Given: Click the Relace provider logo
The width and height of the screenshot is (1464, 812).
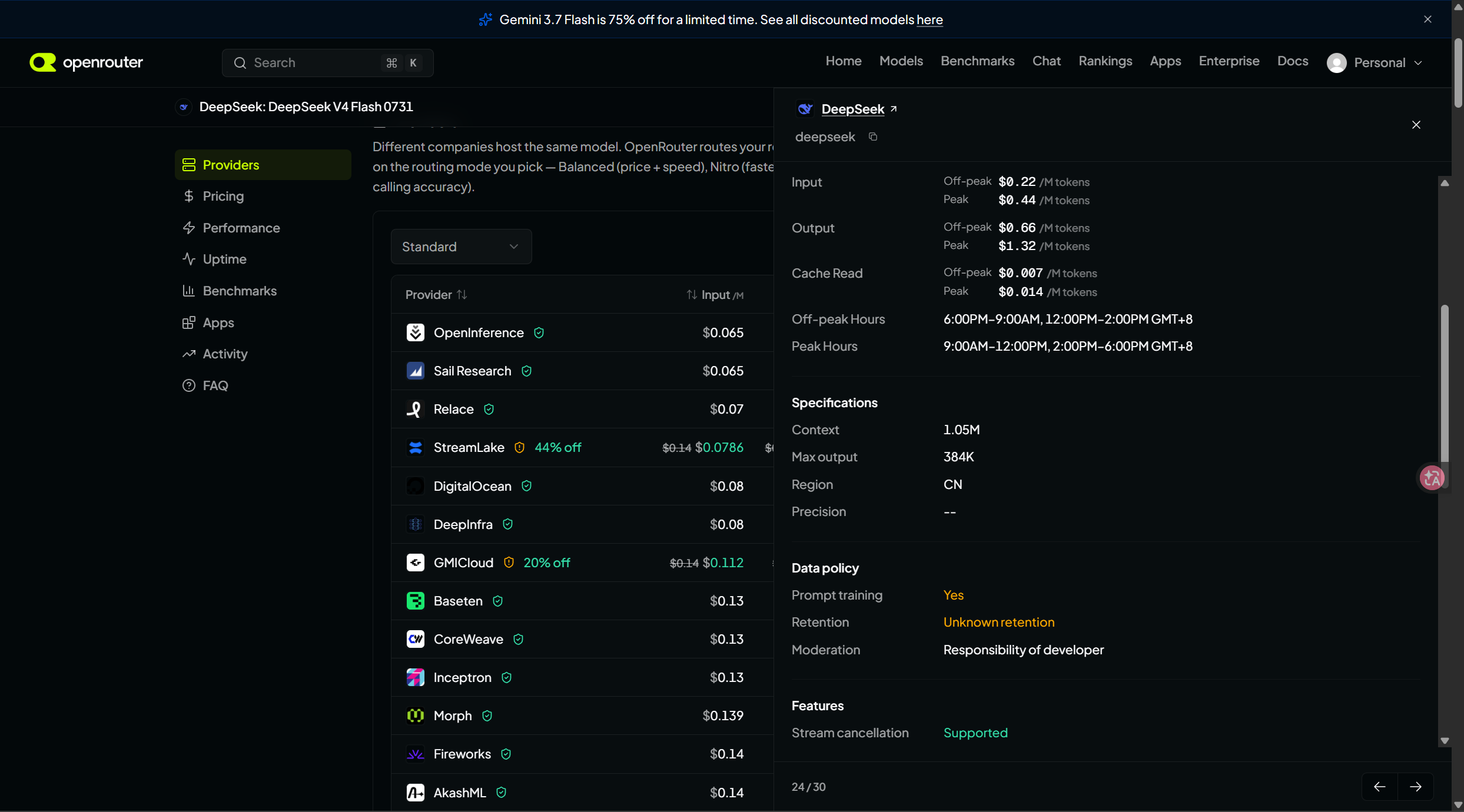Looking at the screenshot, I should coord(416,409).
